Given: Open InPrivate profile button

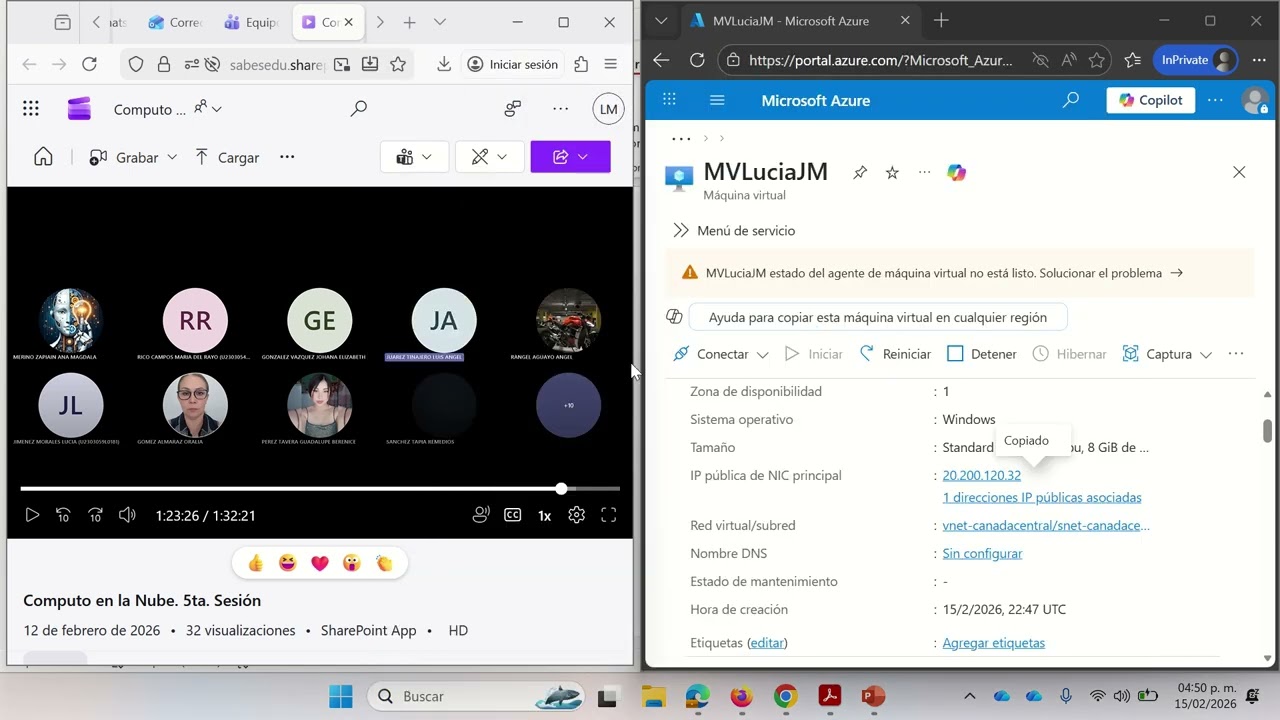Looking at the screenshot, I should 1195,60.
